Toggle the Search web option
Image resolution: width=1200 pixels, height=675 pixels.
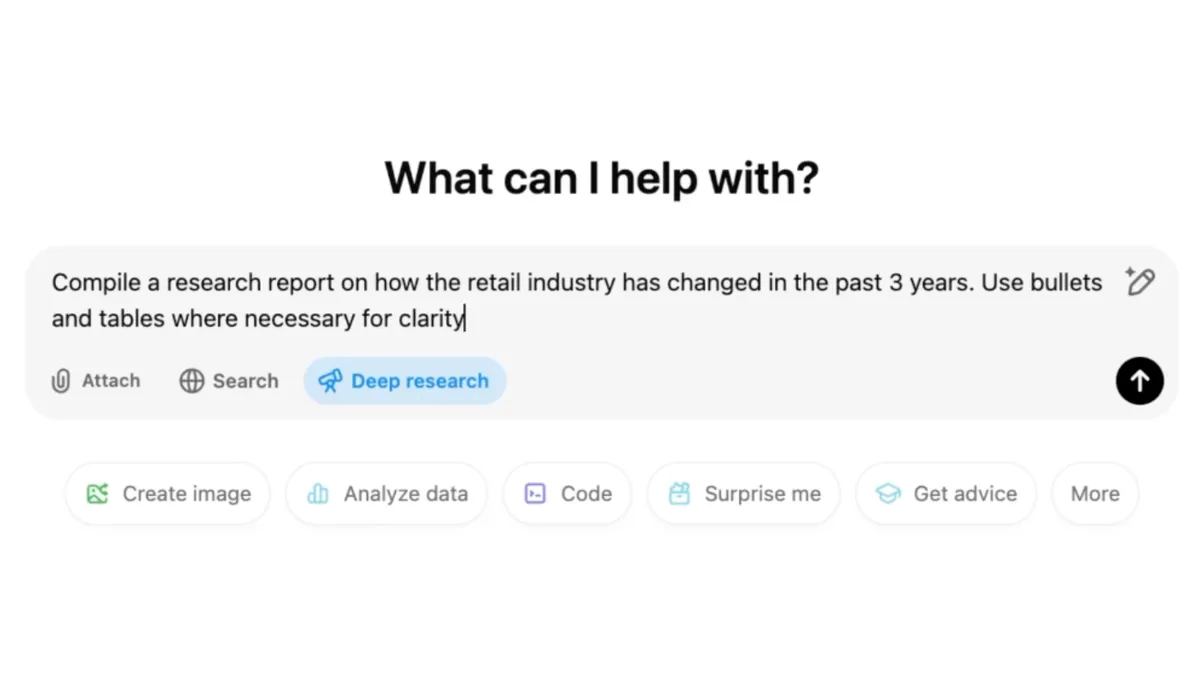(229, 381)
